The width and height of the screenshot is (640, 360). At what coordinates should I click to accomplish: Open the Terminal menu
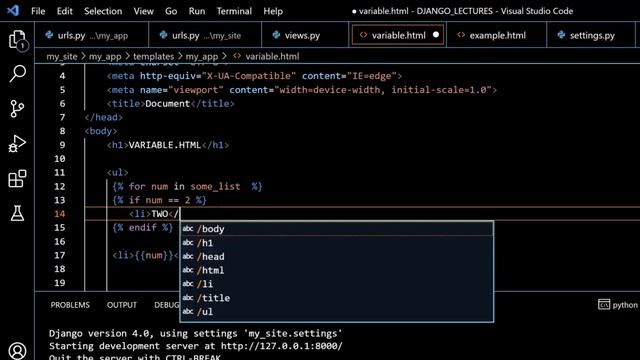pyautogui.click(x=234, y=11)
